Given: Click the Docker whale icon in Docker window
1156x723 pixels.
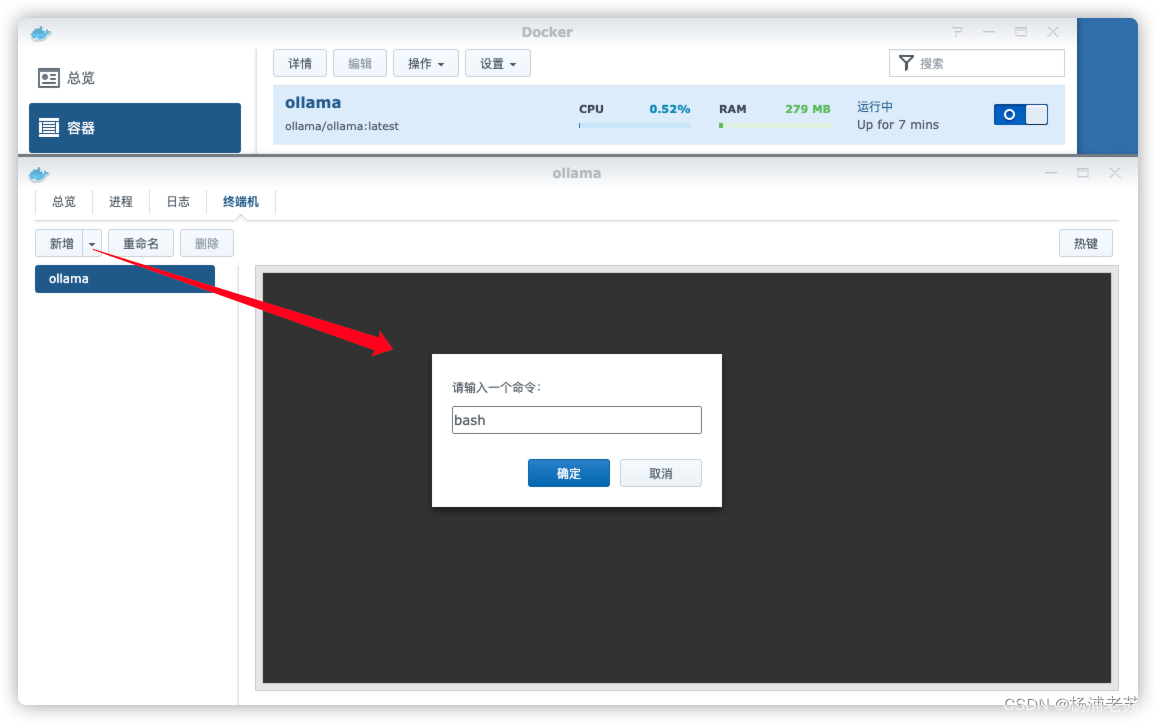Looking at the screenshot, I should tap(41, 33).
